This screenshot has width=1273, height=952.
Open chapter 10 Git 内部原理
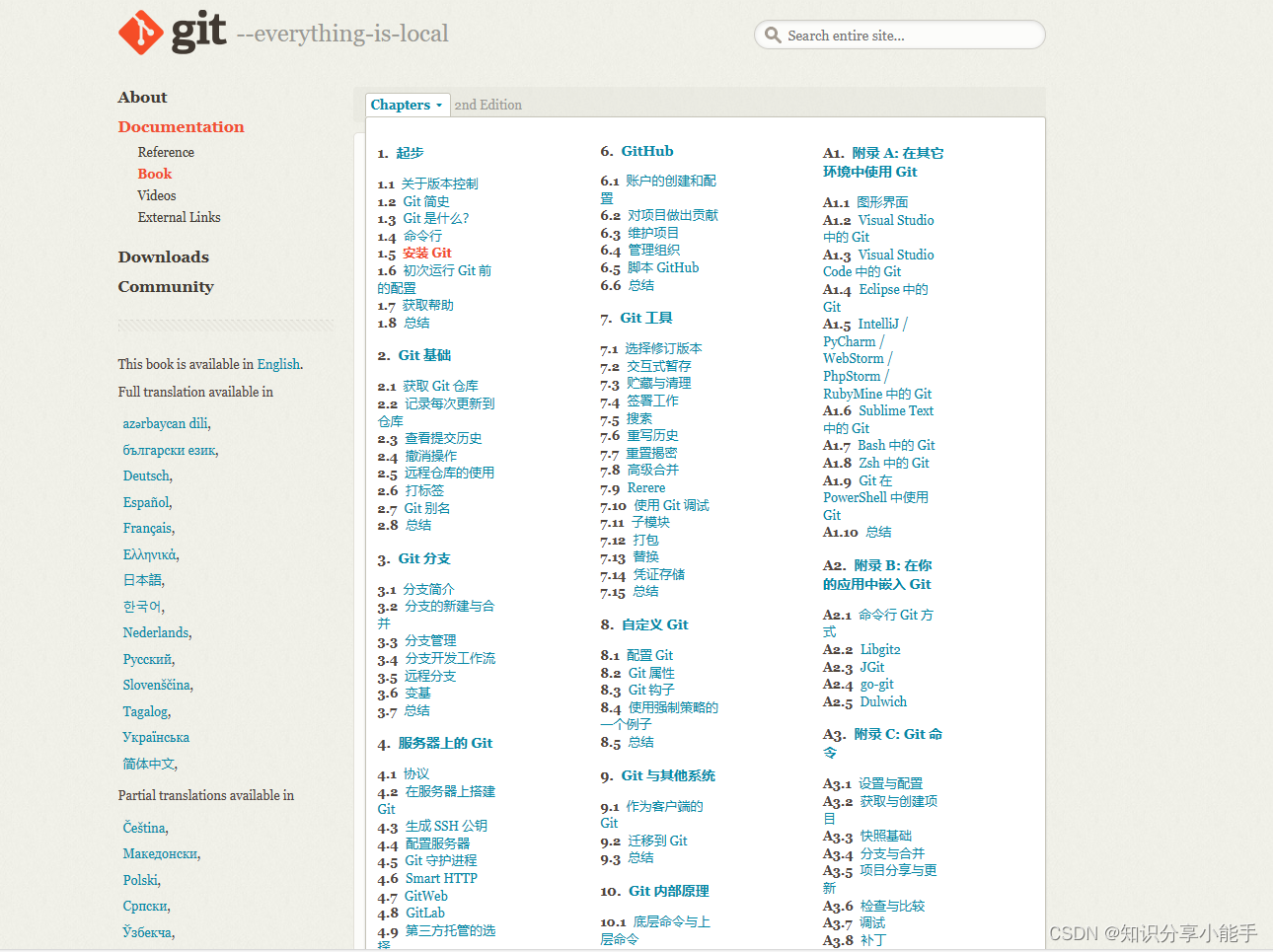(x=669, y=891)
